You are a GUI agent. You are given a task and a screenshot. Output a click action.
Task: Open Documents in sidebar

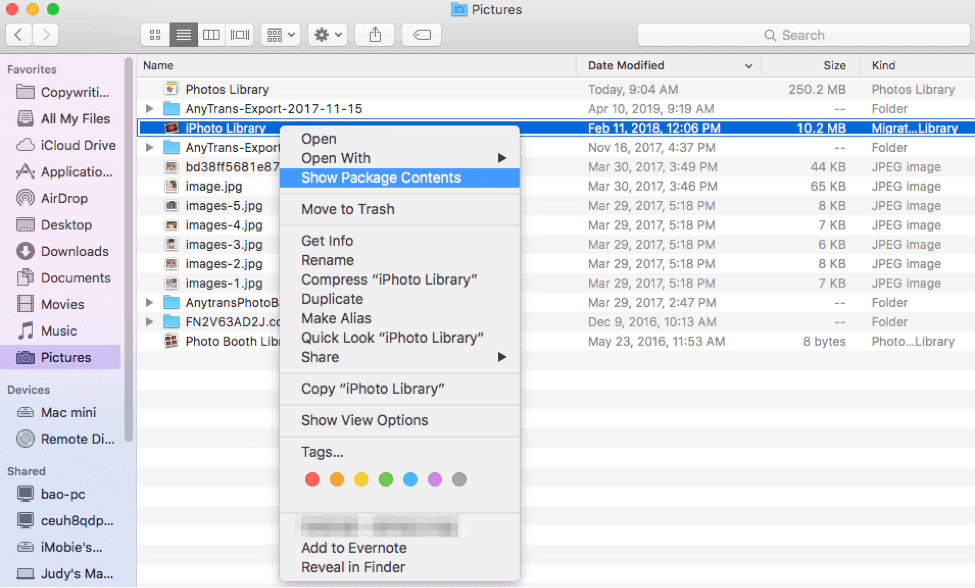pyautogui.click(x=62, y=278)
